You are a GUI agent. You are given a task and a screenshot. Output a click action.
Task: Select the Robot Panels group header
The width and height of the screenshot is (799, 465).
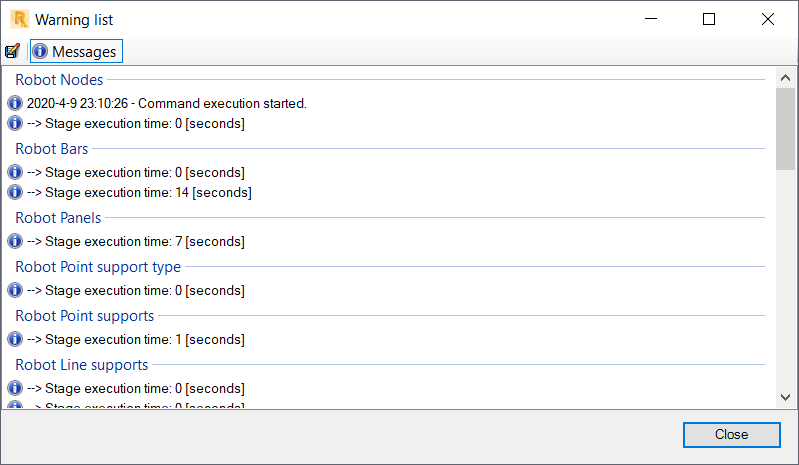click(x=58, y=217)
